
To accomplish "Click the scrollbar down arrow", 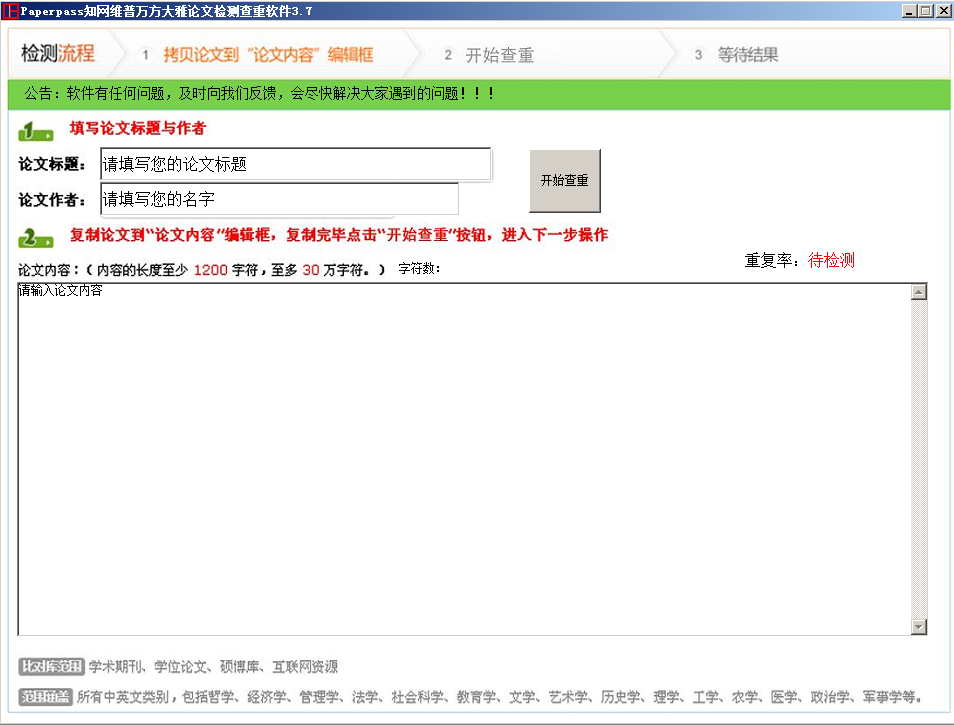I will pos(920,629).
